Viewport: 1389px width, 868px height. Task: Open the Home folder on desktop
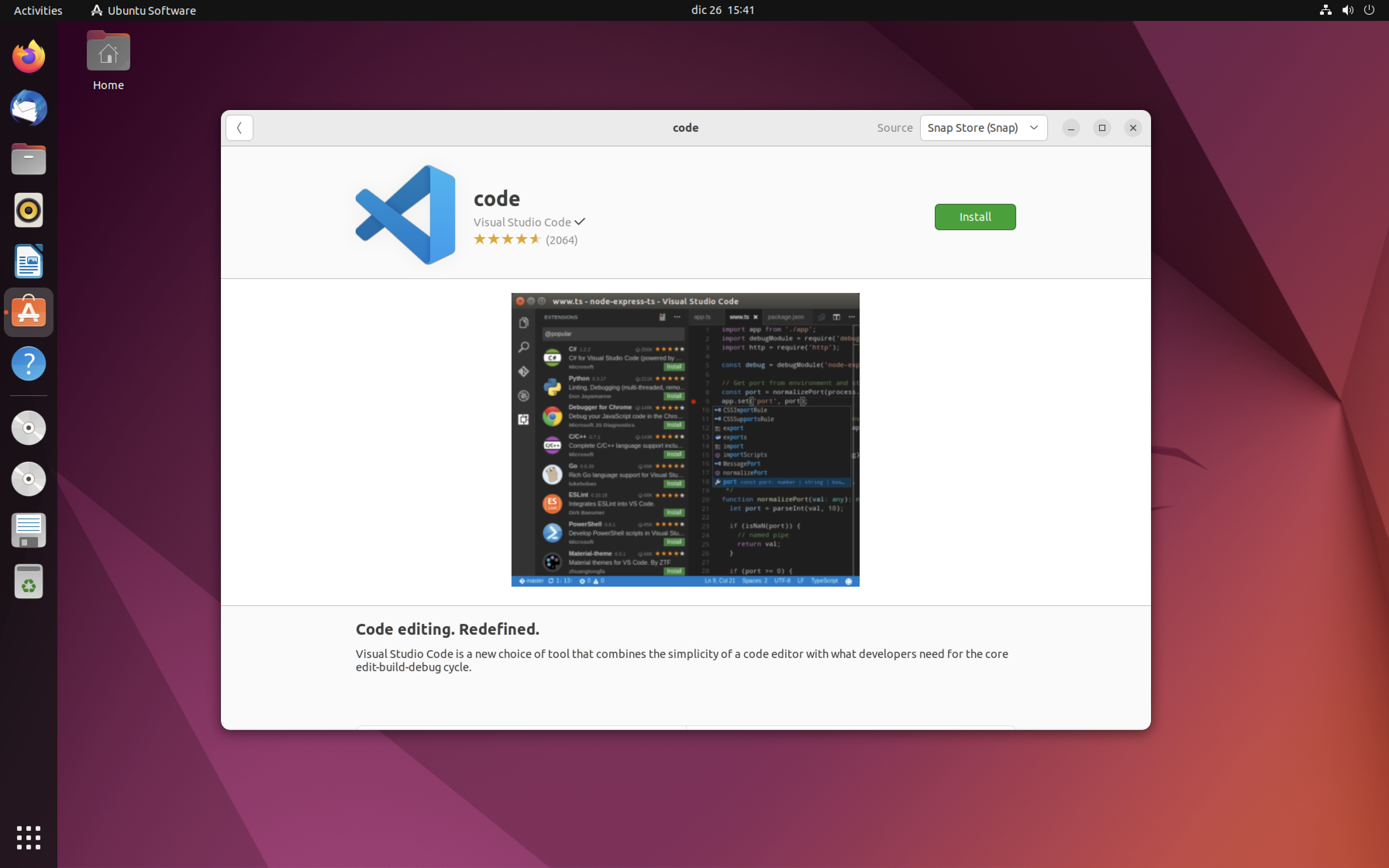point(108,60)
